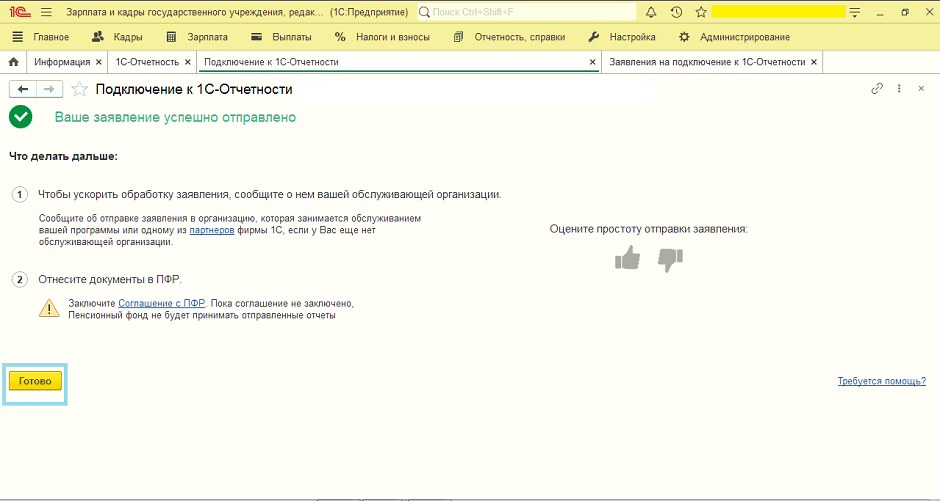The height and width of the screenshot is (501, 940).
Task: Open the 1C main hamburger menu
Action: [x=46, y=12]
